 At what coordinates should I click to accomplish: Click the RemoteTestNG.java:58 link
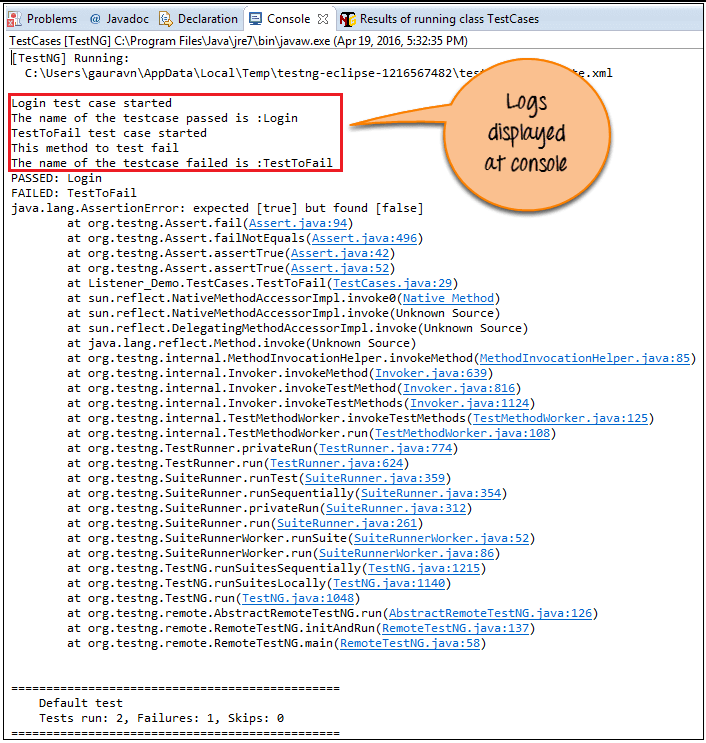410,643
